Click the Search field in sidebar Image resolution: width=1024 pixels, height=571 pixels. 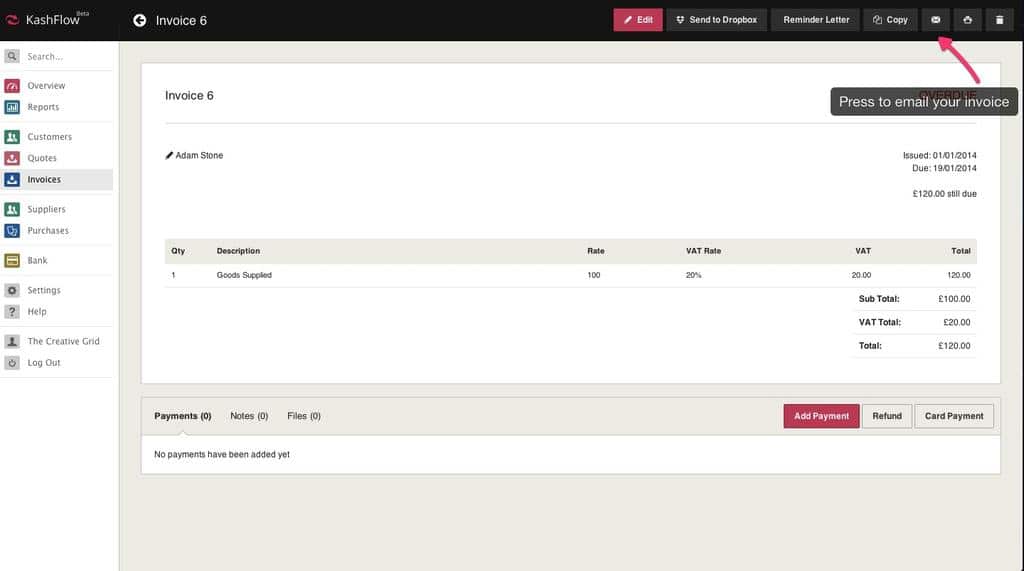65,57
